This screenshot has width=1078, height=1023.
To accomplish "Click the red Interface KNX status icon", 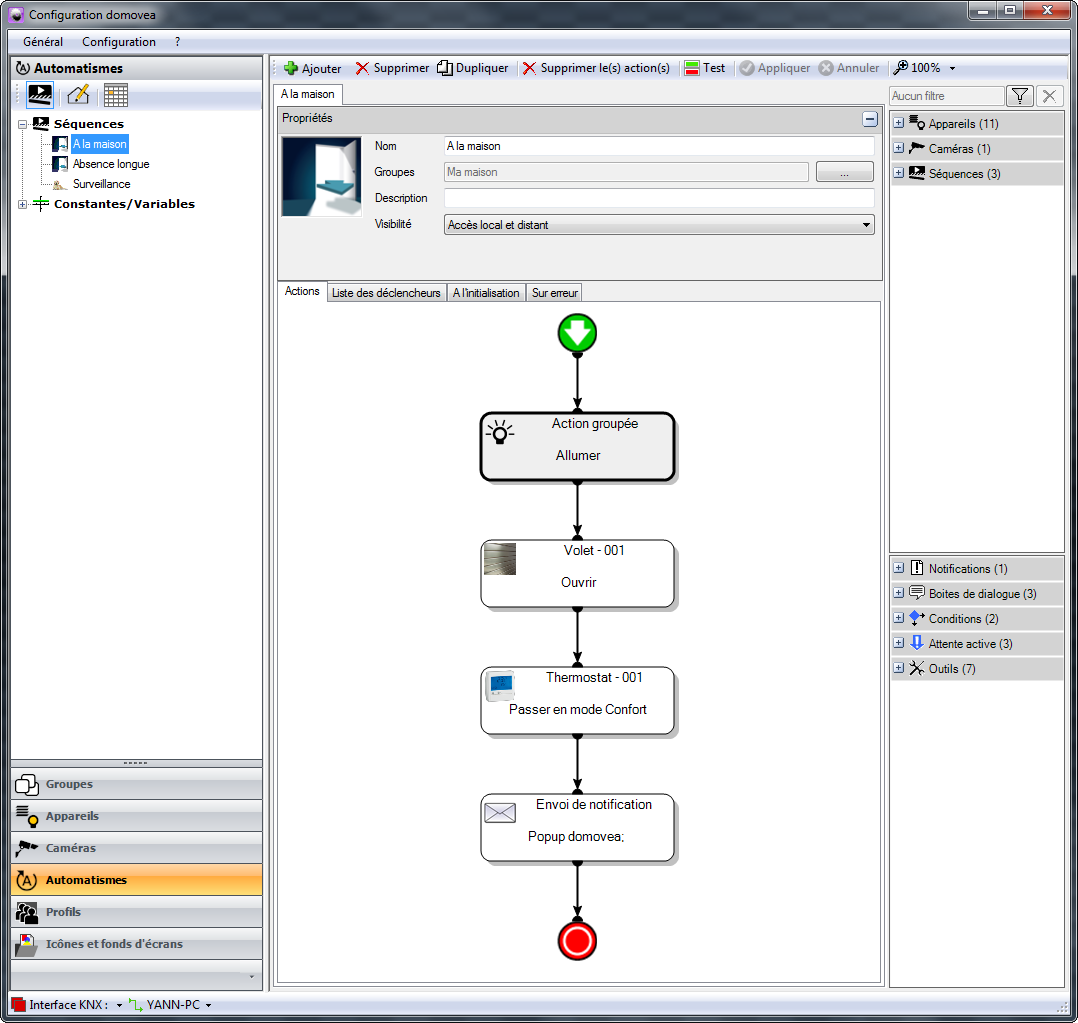I will tap(19, 1005).
